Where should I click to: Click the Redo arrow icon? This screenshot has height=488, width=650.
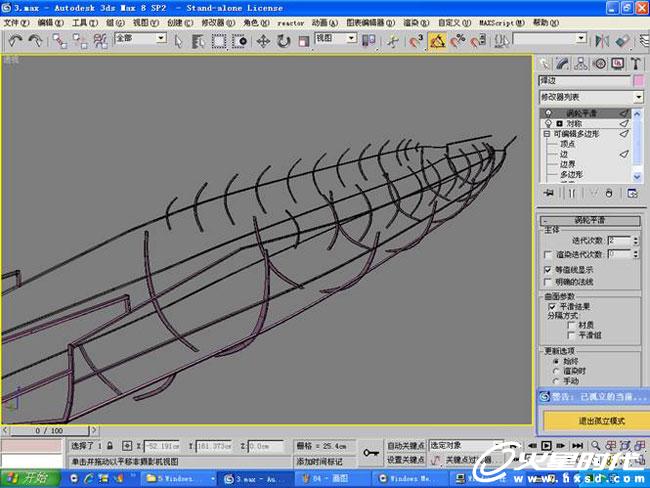click(35, 41)
